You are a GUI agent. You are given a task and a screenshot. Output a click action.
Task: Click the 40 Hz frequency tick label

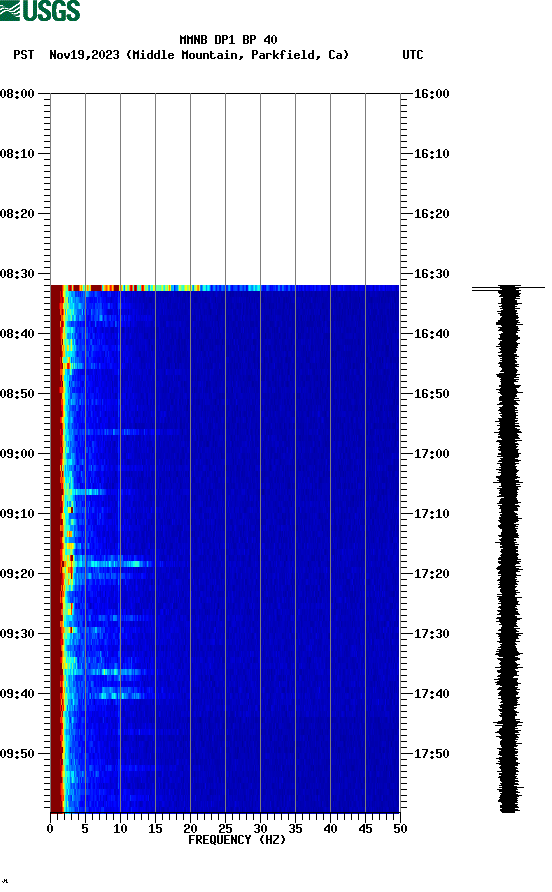point(330,829)
